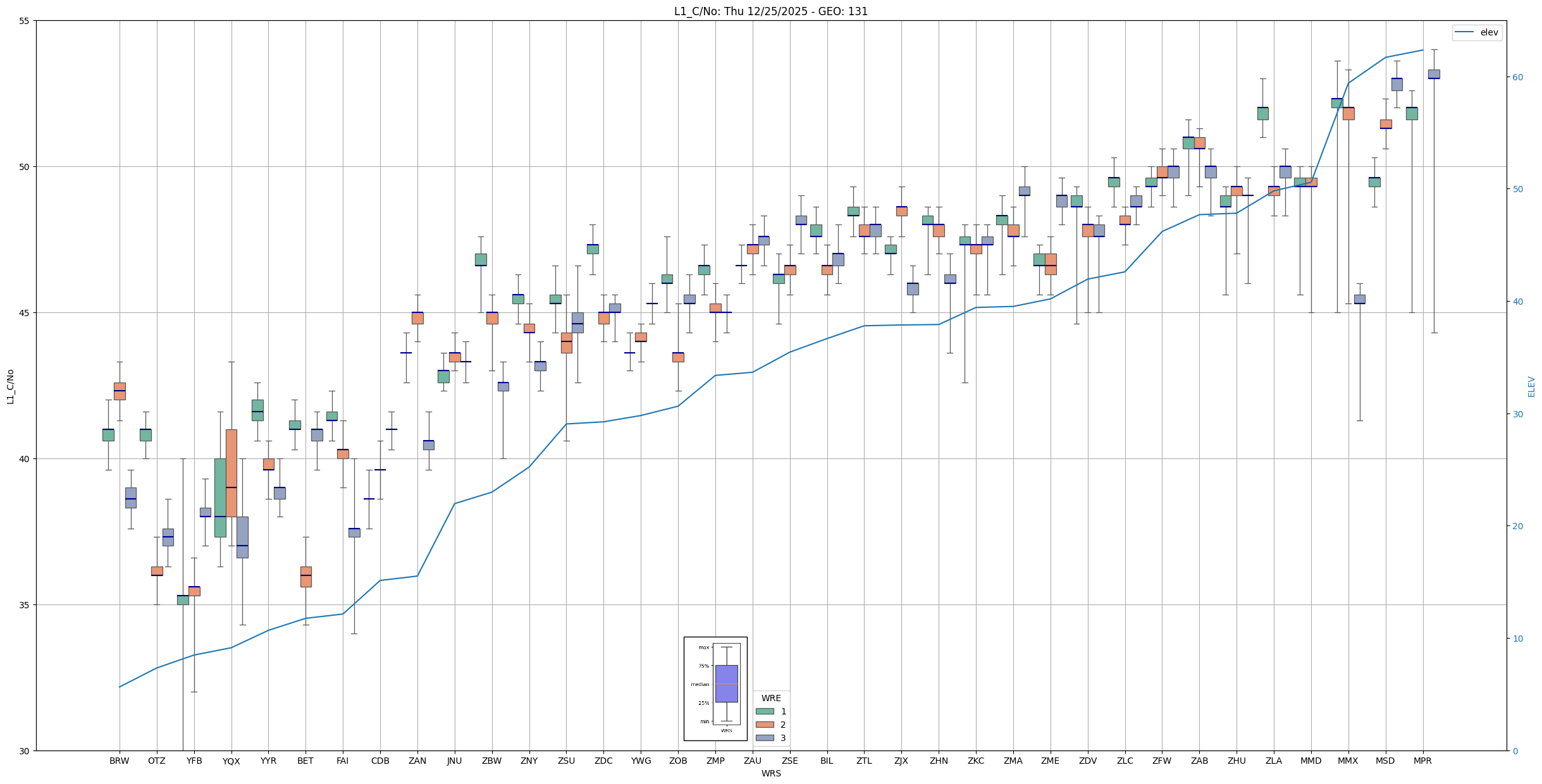The height and width of the screenshot is (784, 1542).
Task: Click the boxplot key inset diagram
Action: pos(715,689)
